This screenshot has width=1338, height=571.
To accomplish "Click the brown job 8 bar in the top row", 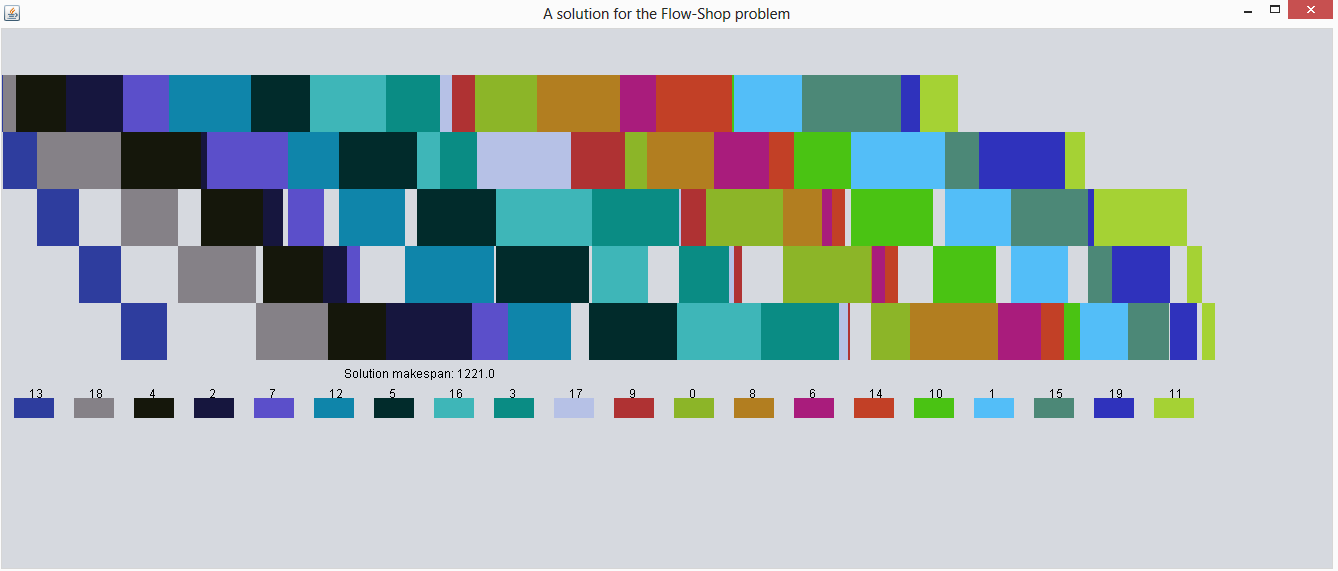I will 578,103.
